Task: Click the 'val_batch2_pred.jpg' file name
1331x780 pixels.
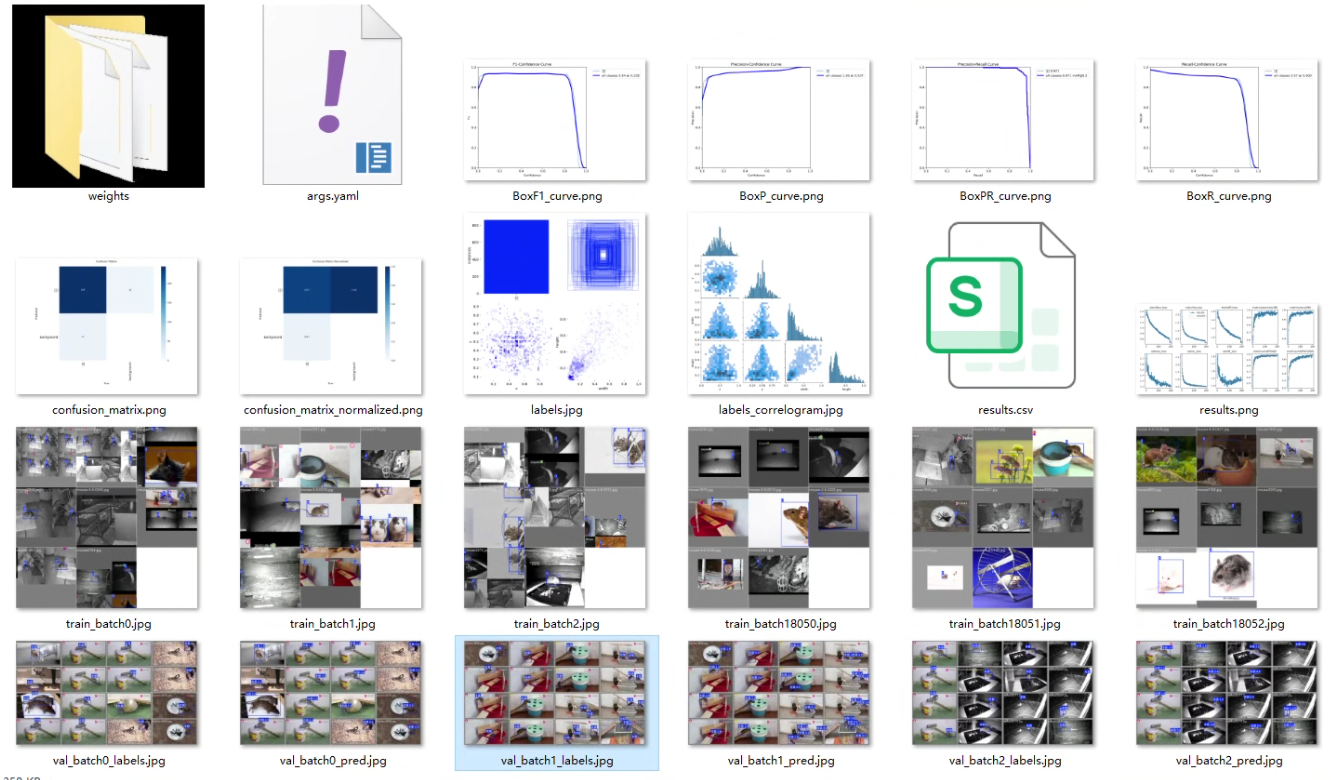Action: 1229,761
